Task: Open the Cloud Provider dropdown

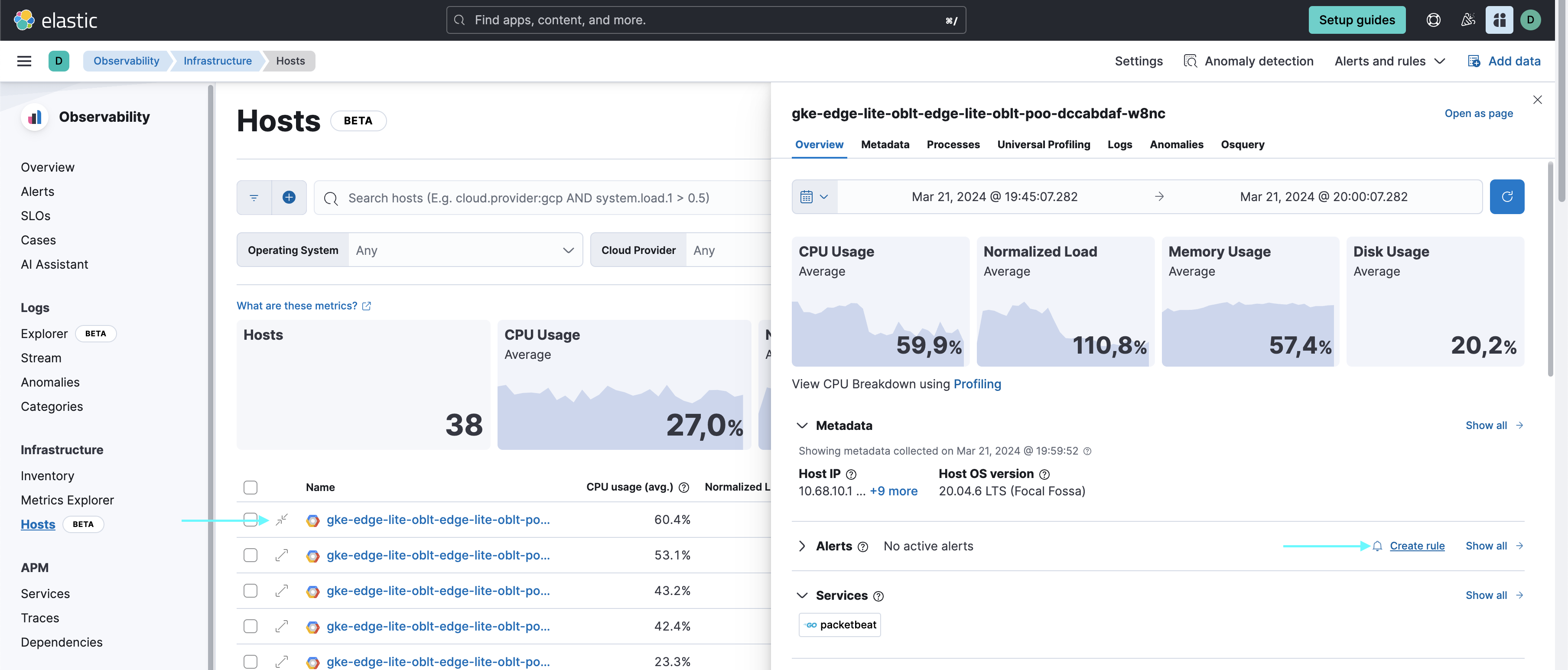Action: tap(728, 250)
